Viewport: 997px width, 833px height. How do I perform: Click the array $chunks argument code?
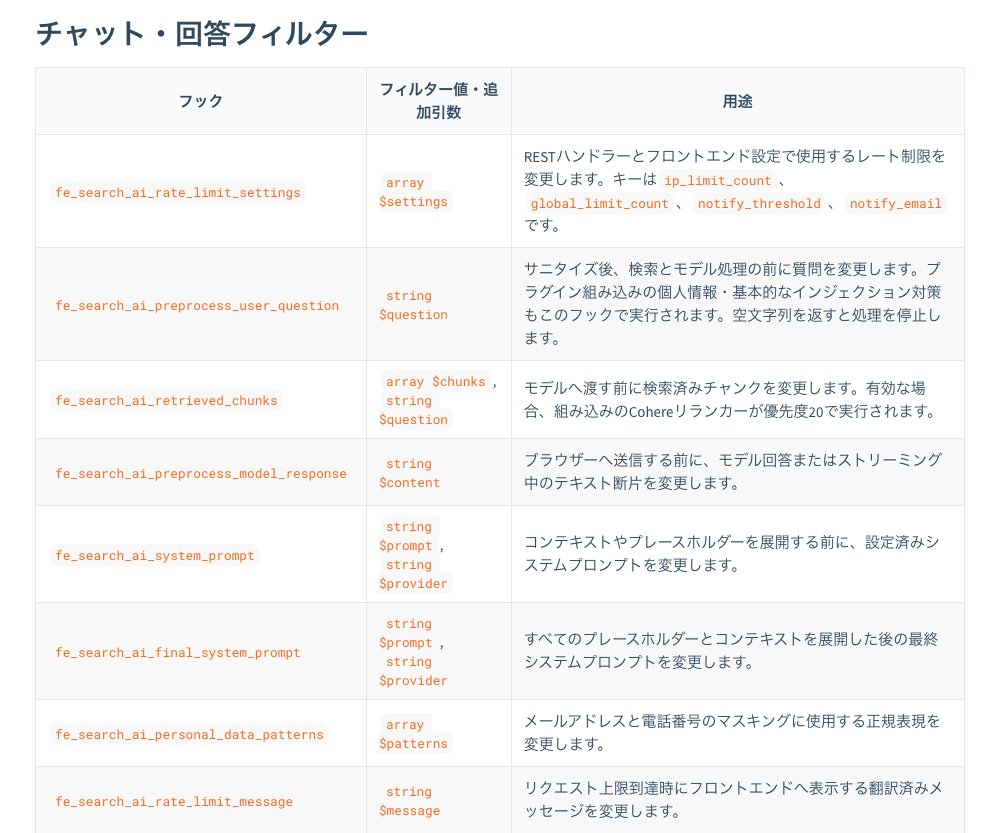point(436,382)
